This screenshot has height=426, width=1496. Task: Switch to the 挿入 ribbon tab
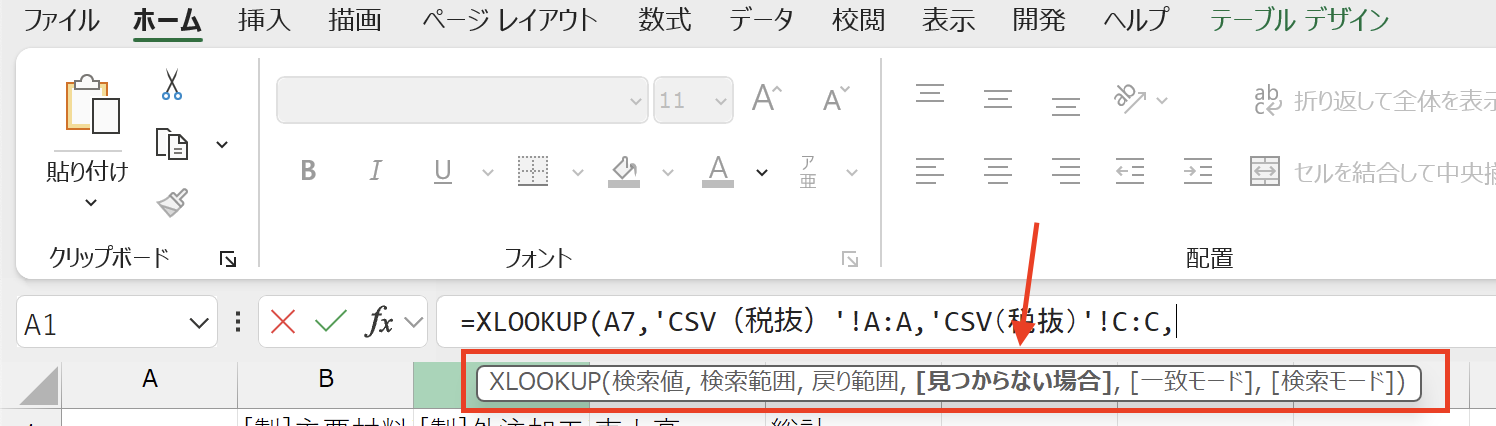click(264, 20)
